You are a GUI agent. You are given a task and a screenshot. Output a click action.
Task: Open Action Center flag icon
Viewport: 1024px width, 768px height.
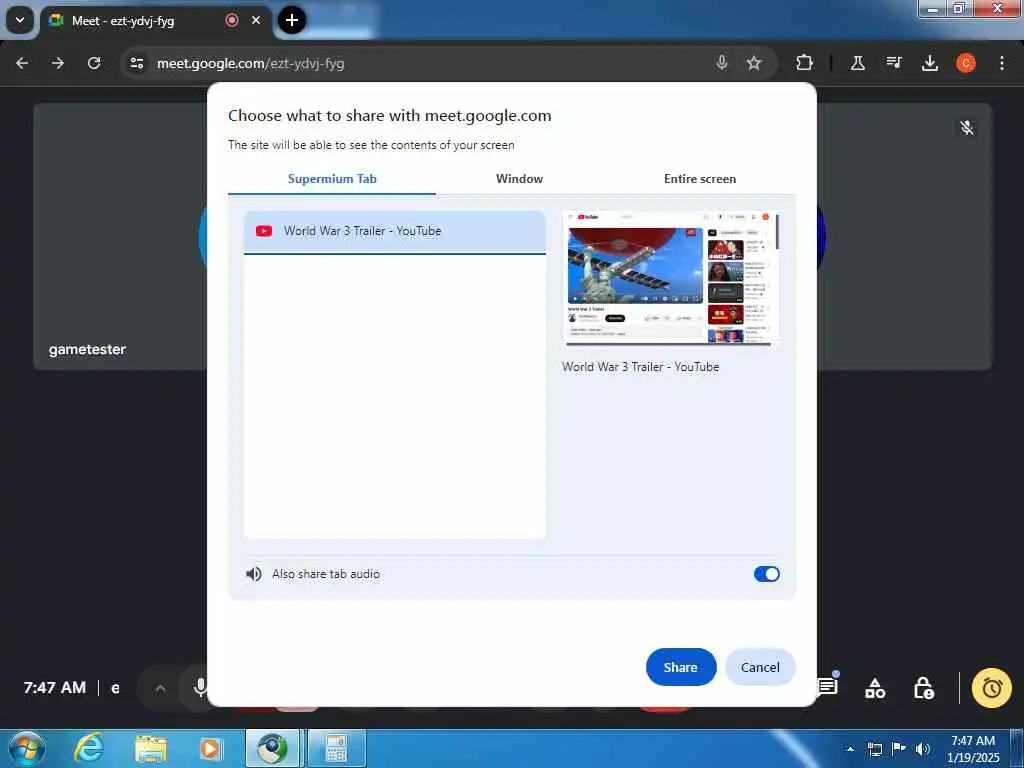pos(899,748)
